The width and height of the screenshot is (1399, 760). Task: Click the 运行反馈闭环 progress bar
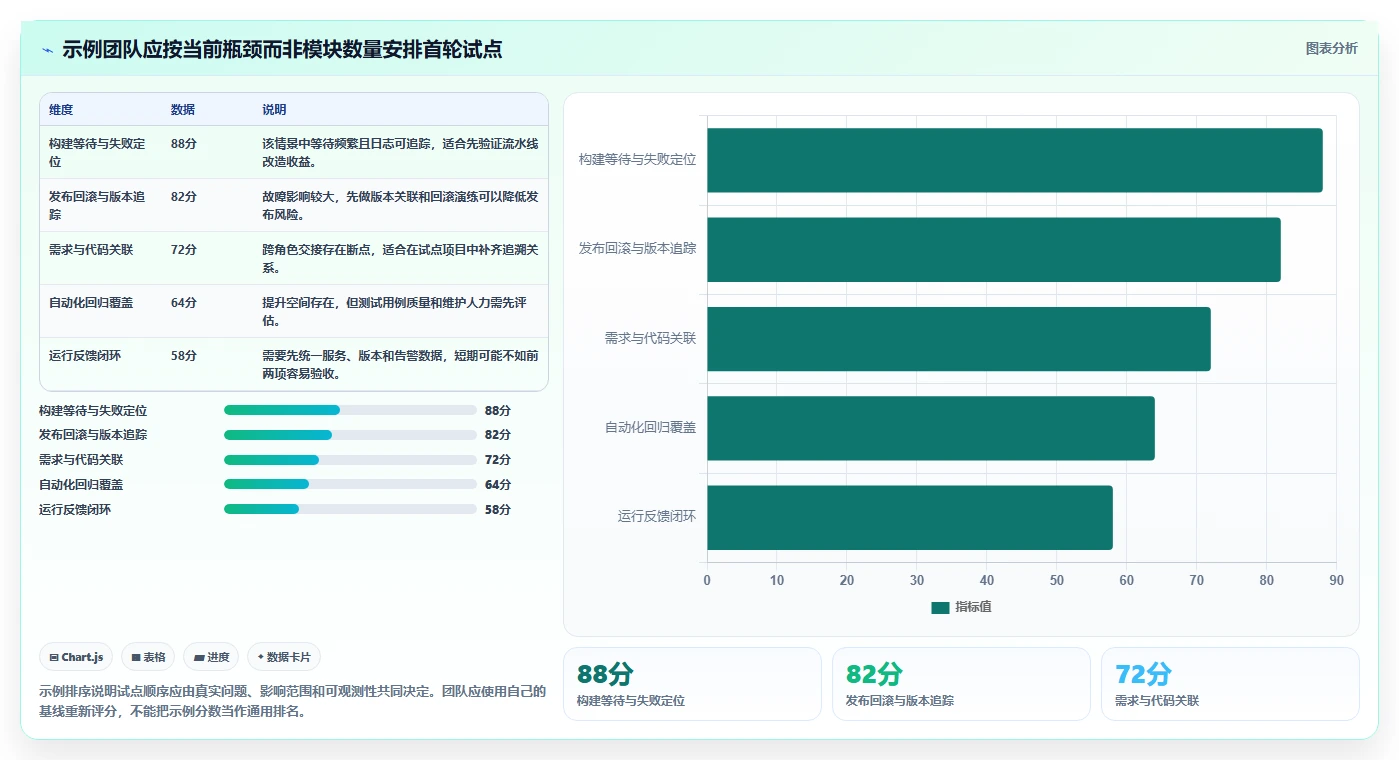[x=350, y=509]
